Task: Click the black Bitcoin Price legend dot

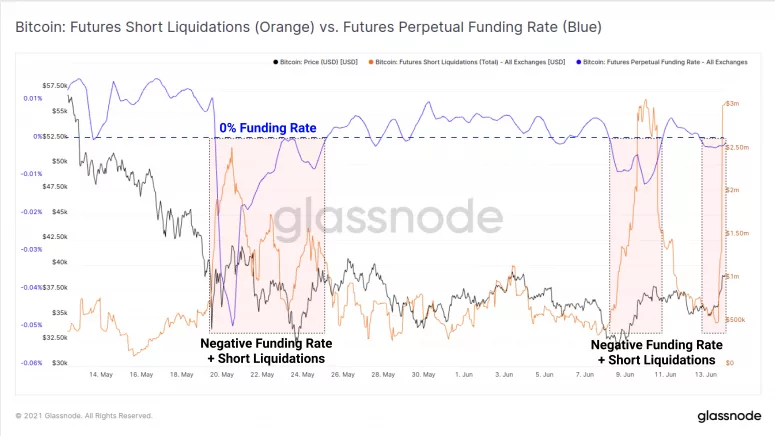Action: (x=276, y=62)
